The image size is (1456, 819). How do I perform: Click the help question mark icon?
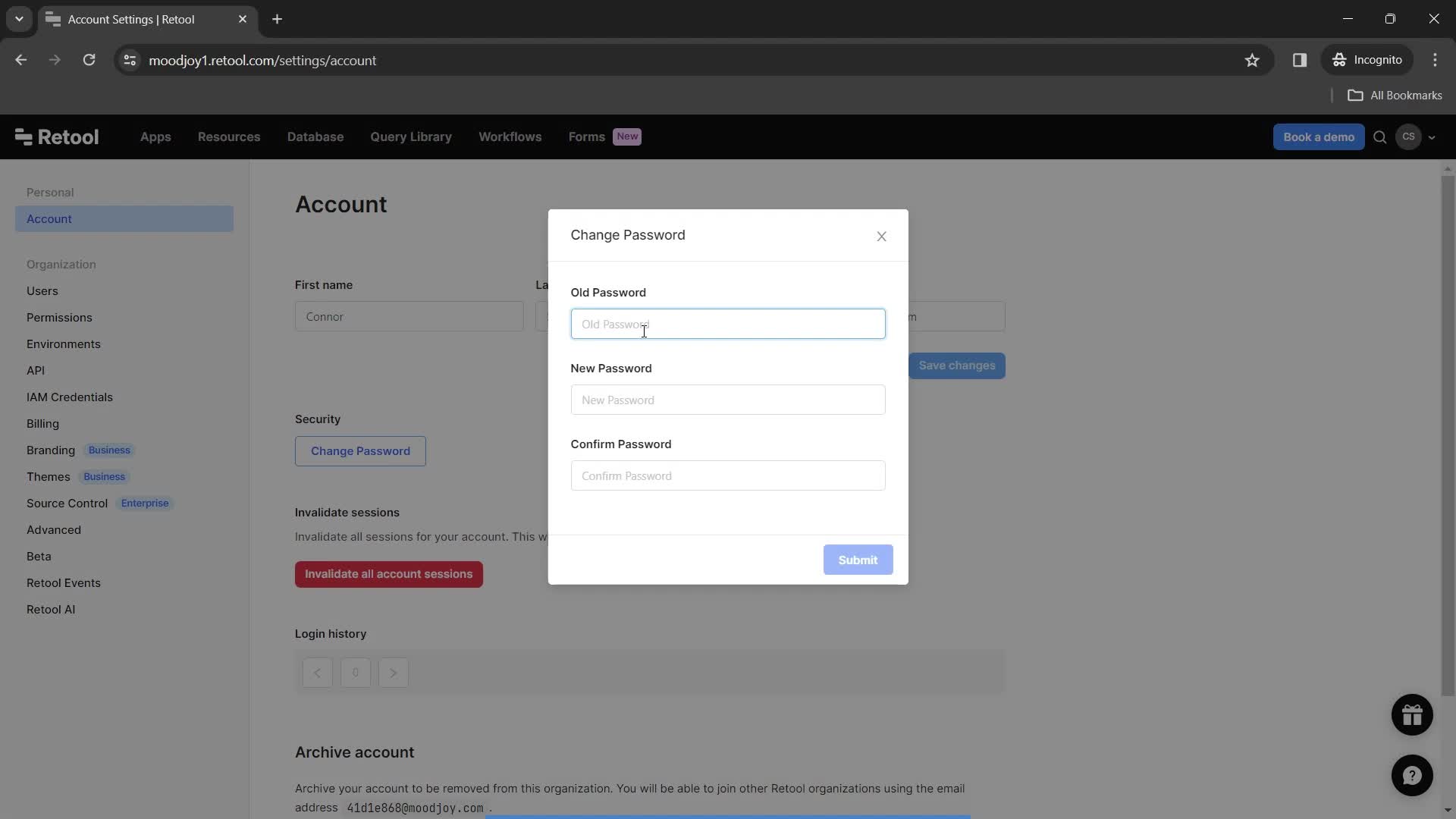(1413, 775)
